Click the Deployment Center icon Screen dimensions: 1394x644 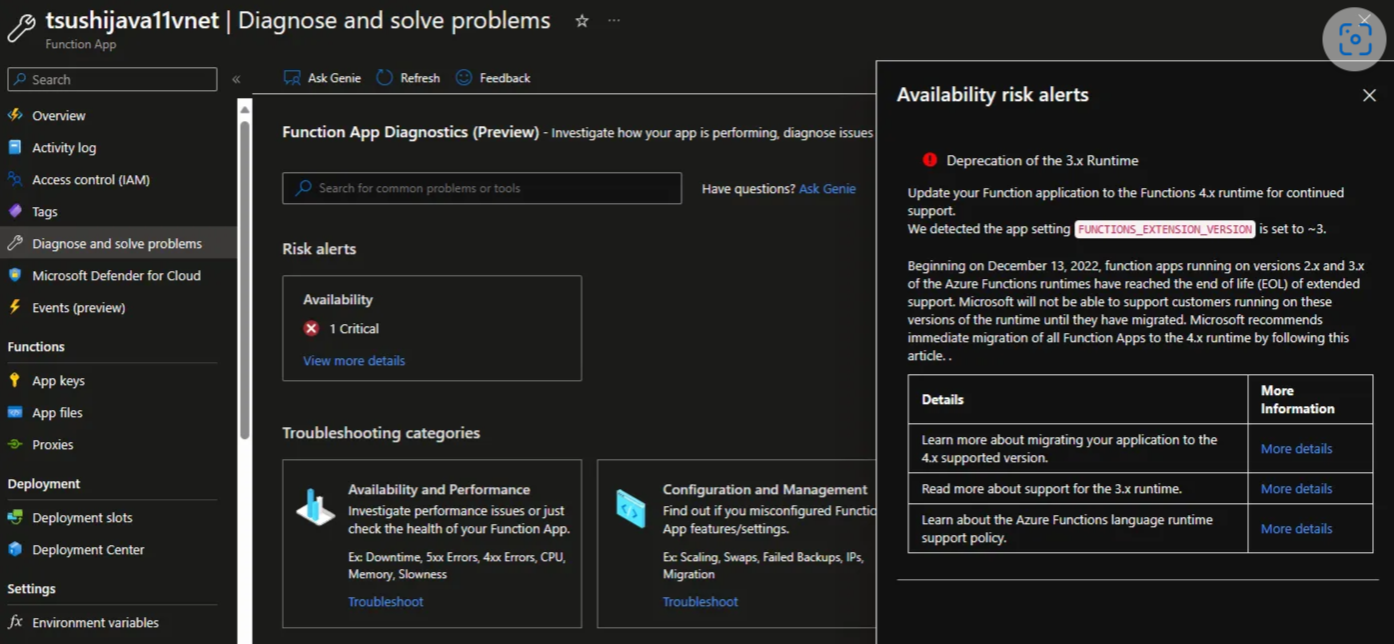pos(15,549)
